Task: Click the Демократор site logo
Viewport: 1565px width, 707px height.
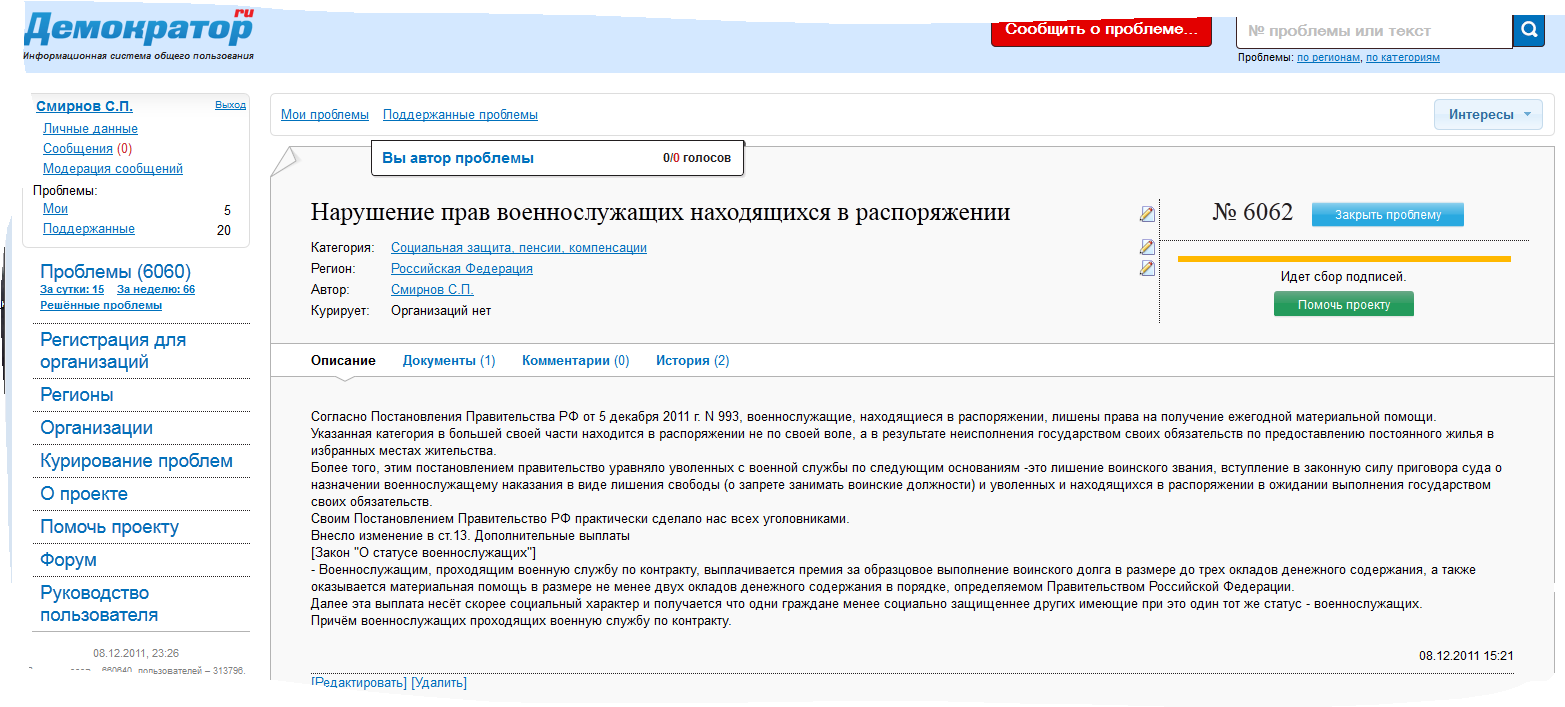Action: pos(138,32)
